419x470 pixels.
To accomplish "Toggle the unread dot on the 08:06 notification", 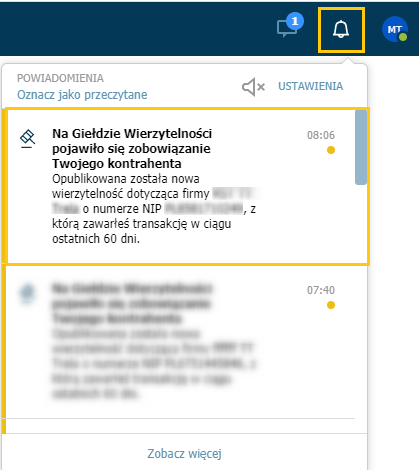I will pyautogui.click(x=331, y=150).
